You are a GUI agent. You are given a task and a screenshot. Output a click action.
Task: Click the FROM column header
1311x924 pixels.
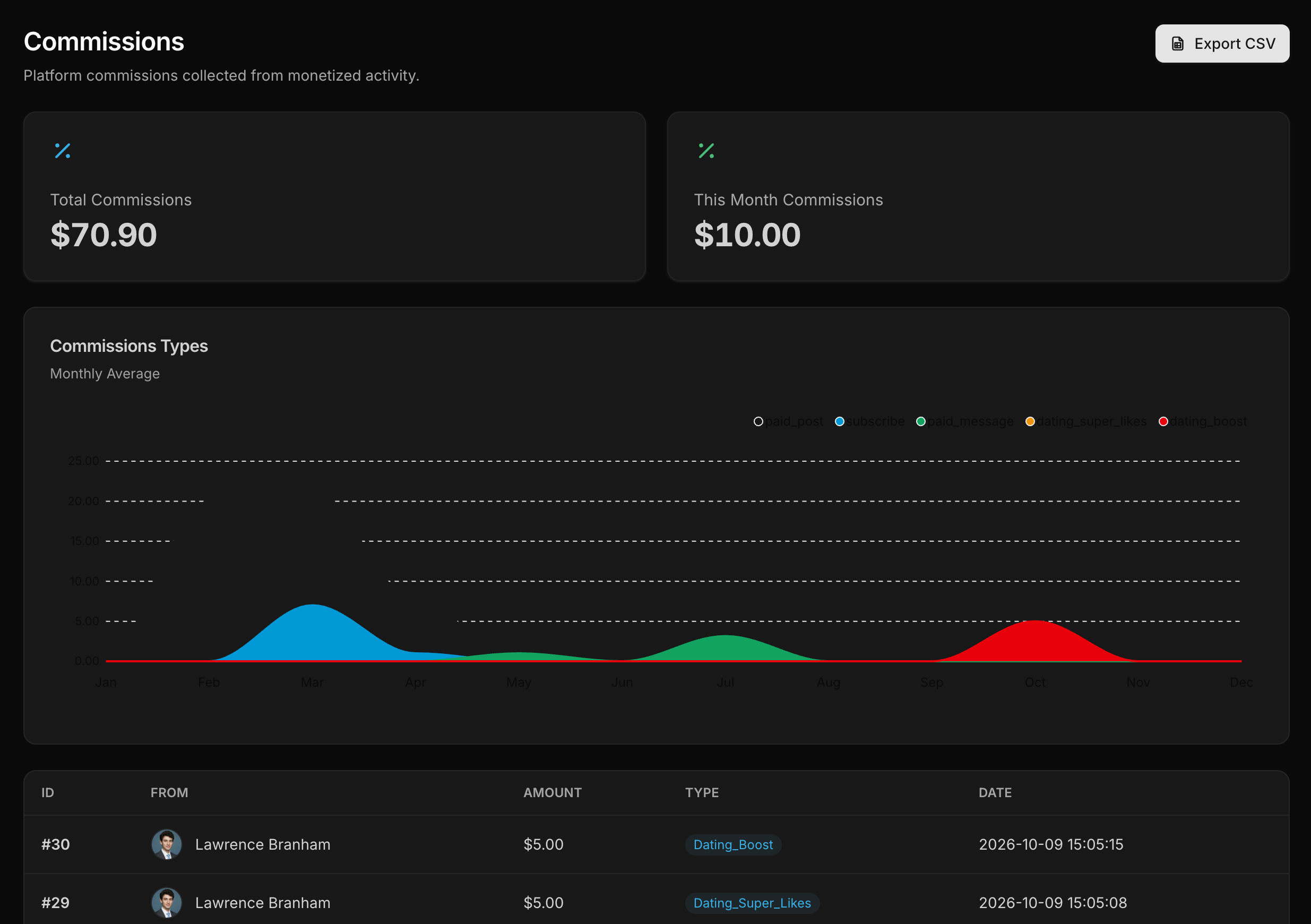point(169,793)
